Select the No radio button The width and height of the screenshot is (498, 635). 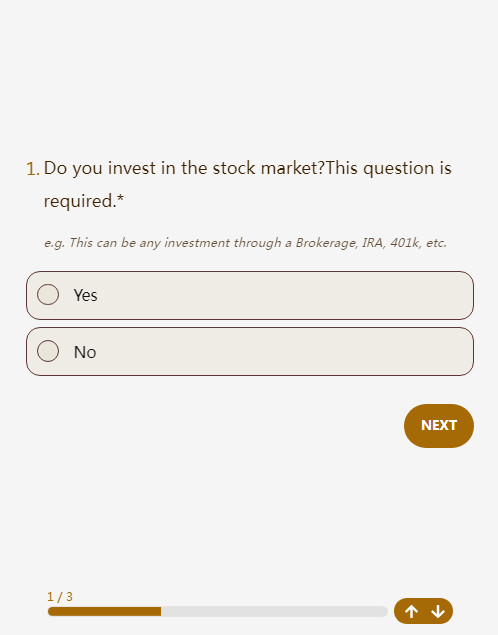click(48, 351)
